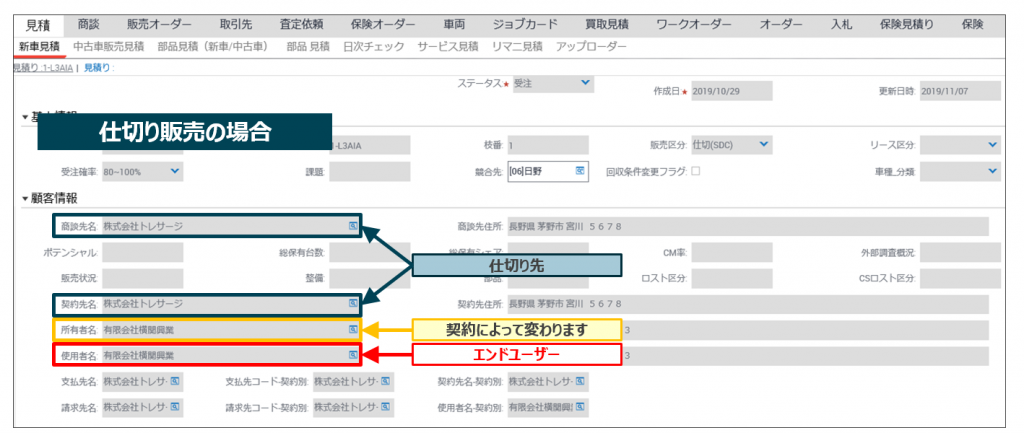Image resolution: width=1024 pixels, height=433 pixels.
Task: Click lookup icon in 所有者名 field
Action: [x=352, y=328]
